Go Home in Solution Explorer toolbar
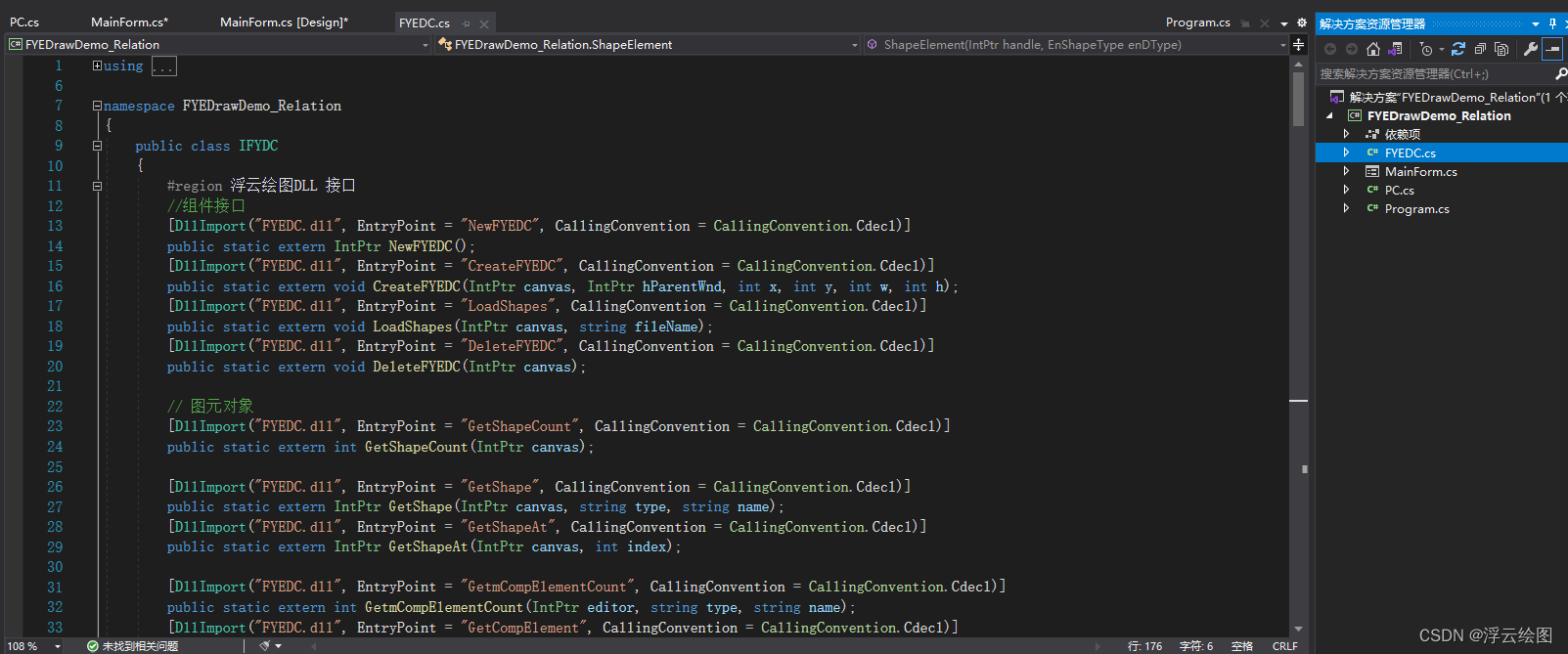Screen dimensions: 1568x654 pos(1373,49)
